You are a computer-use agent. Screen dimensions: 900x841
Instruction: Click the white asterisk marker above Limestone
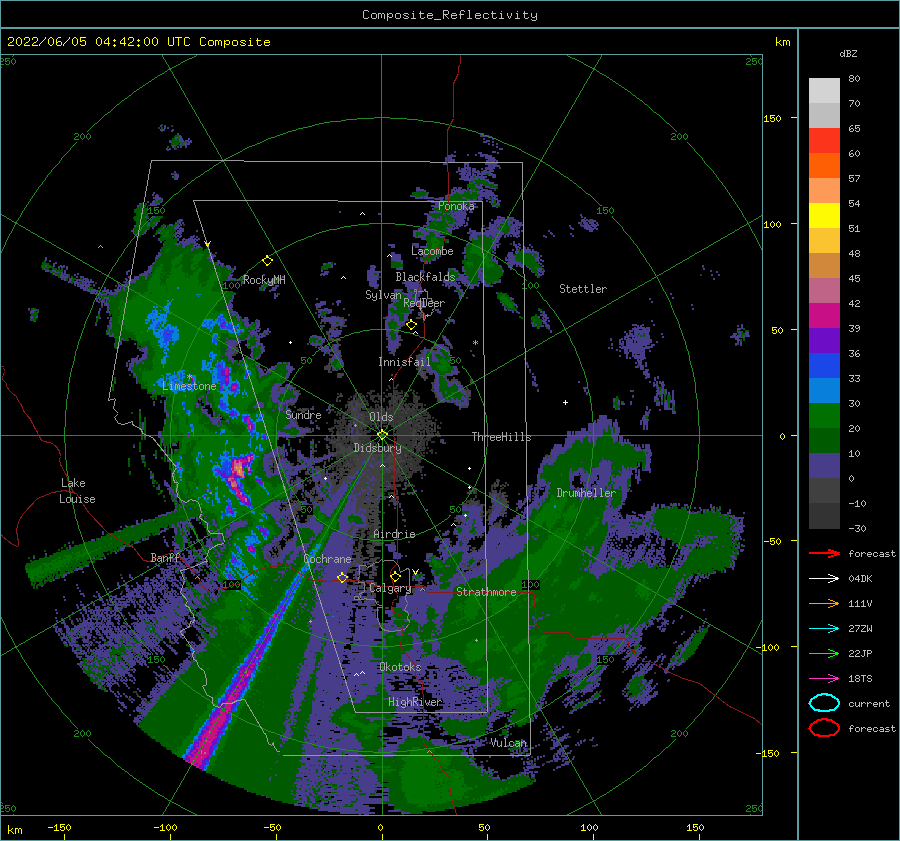[190, 377]
